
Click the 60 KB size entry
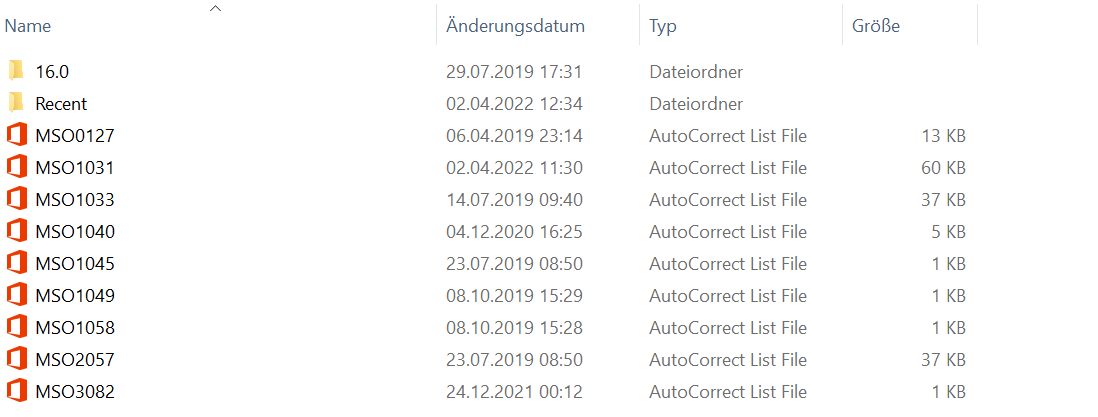point(943,168)
